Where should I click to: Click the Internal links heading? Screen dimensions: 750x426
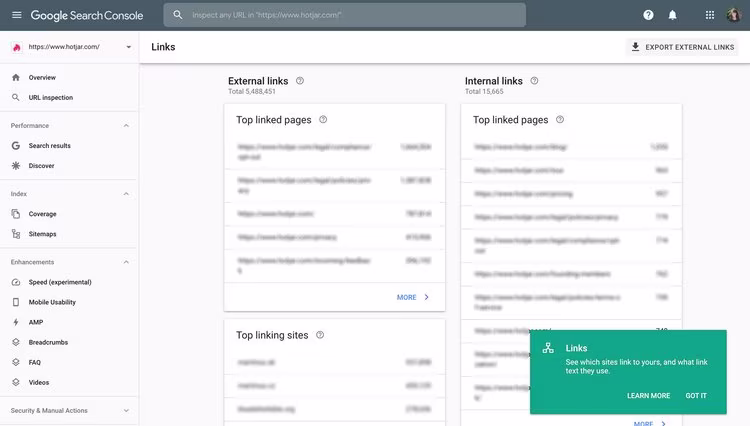coord(494,81)
